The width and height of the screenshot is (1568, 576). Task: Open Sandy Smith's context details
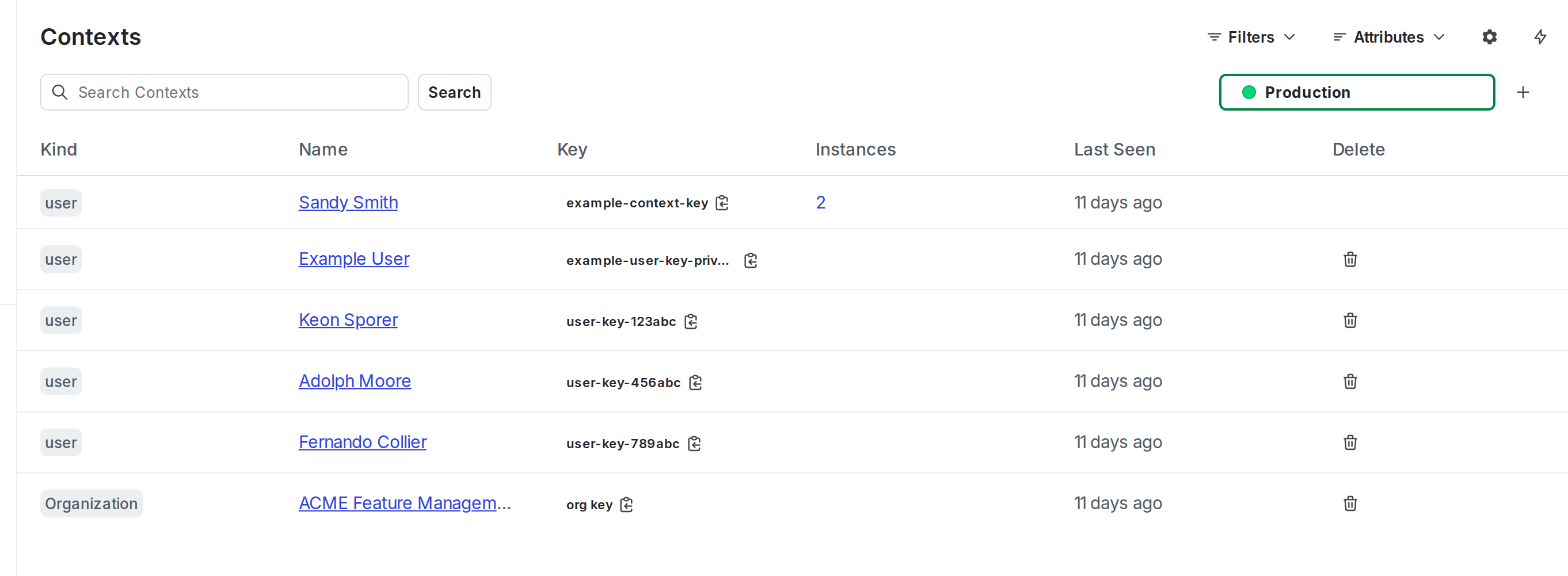(348, 202)
